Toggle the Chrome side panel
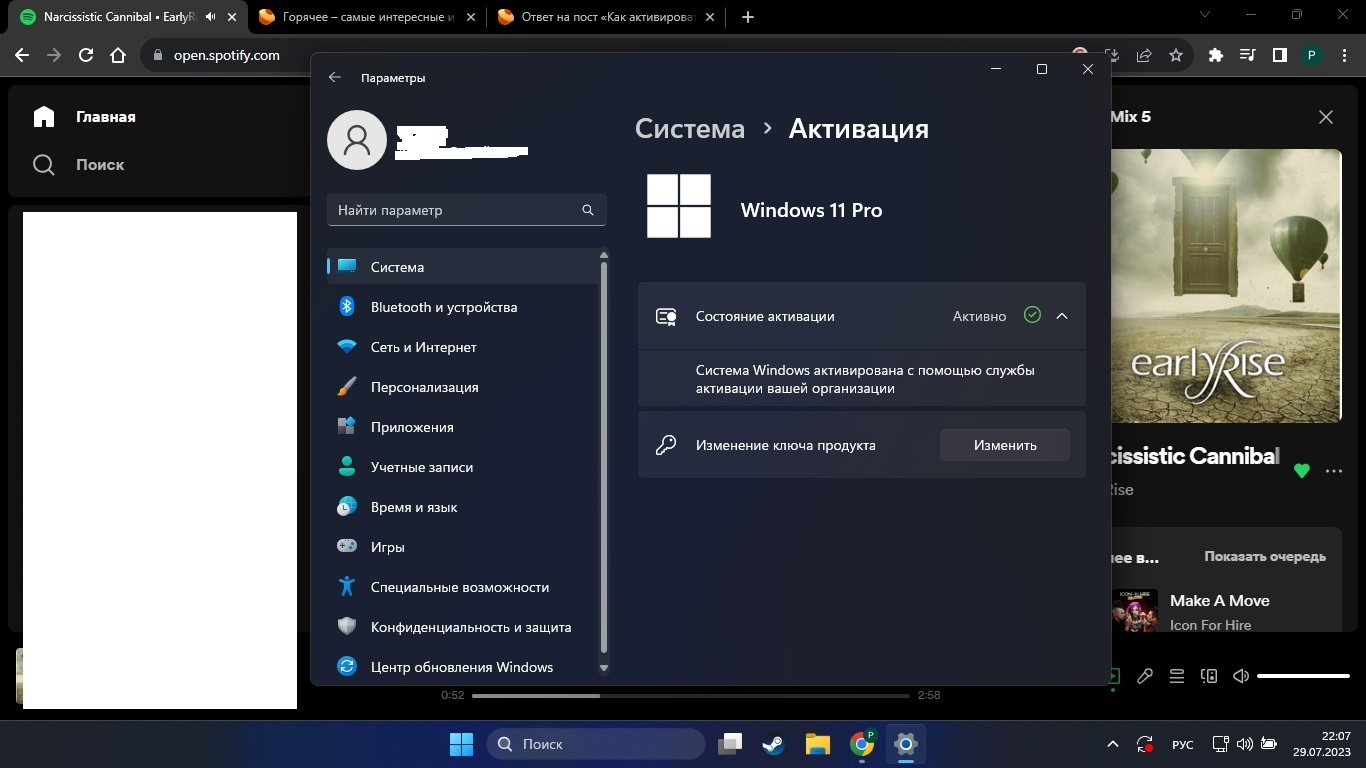Viewport: 1366px width, 768px height. pyautogui.click(x=1280, y=56)
